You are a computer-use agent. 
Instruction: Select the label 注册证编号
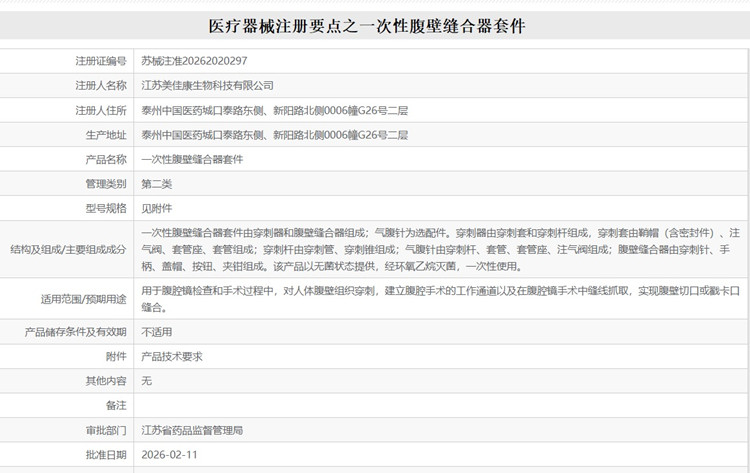coord(101,61)
